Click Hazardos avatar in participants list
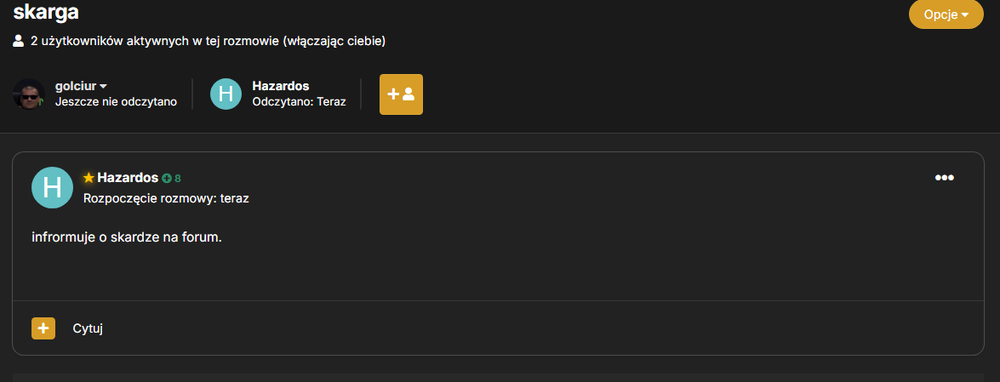The width and height of the screenshot is (1000, 382). point(226,94)
